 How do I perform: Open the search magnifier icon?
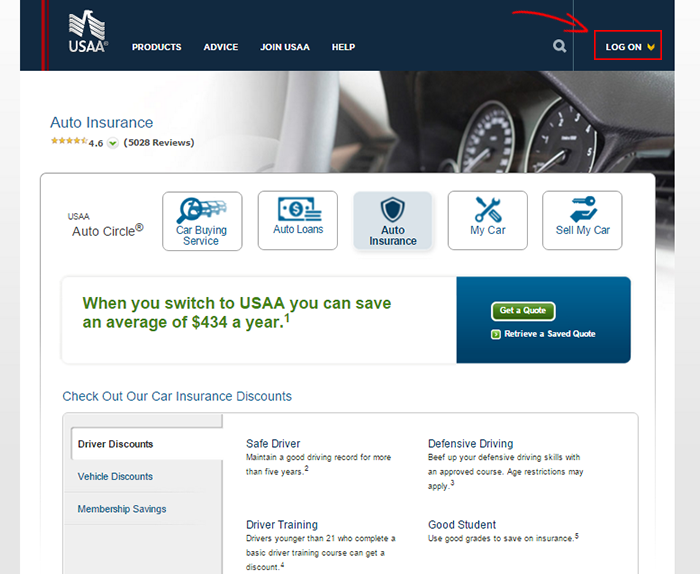pyautogui.click(x=559, y=46)
